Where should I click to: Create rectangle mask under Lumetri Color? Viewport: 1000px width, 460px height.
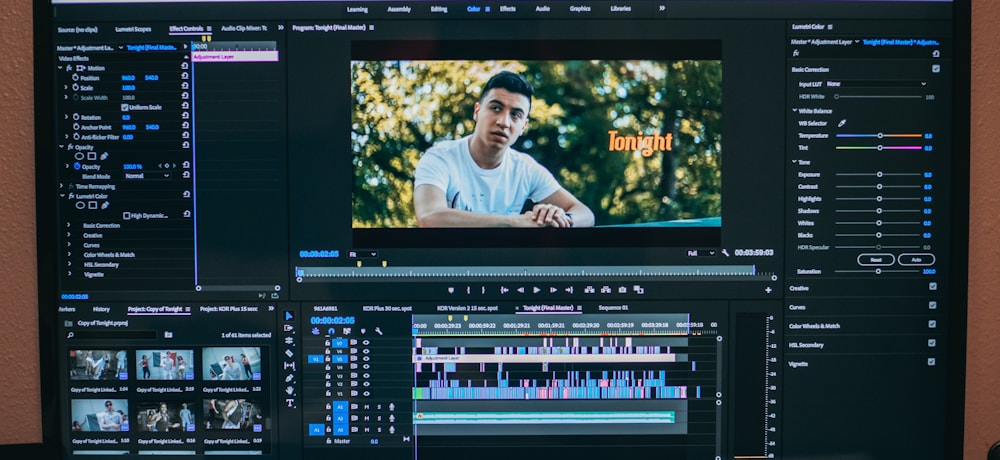tap(92, 205)
